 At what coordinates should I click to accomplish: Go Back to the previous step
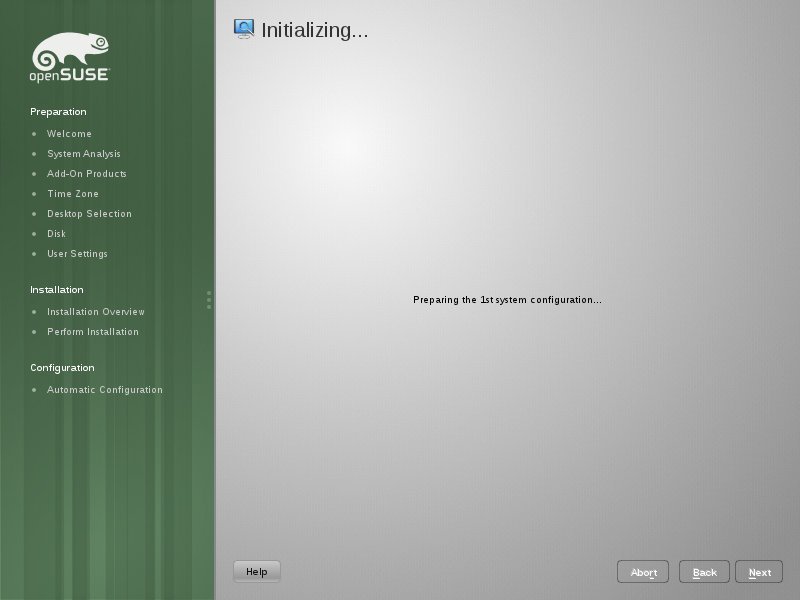coord(704,572)
